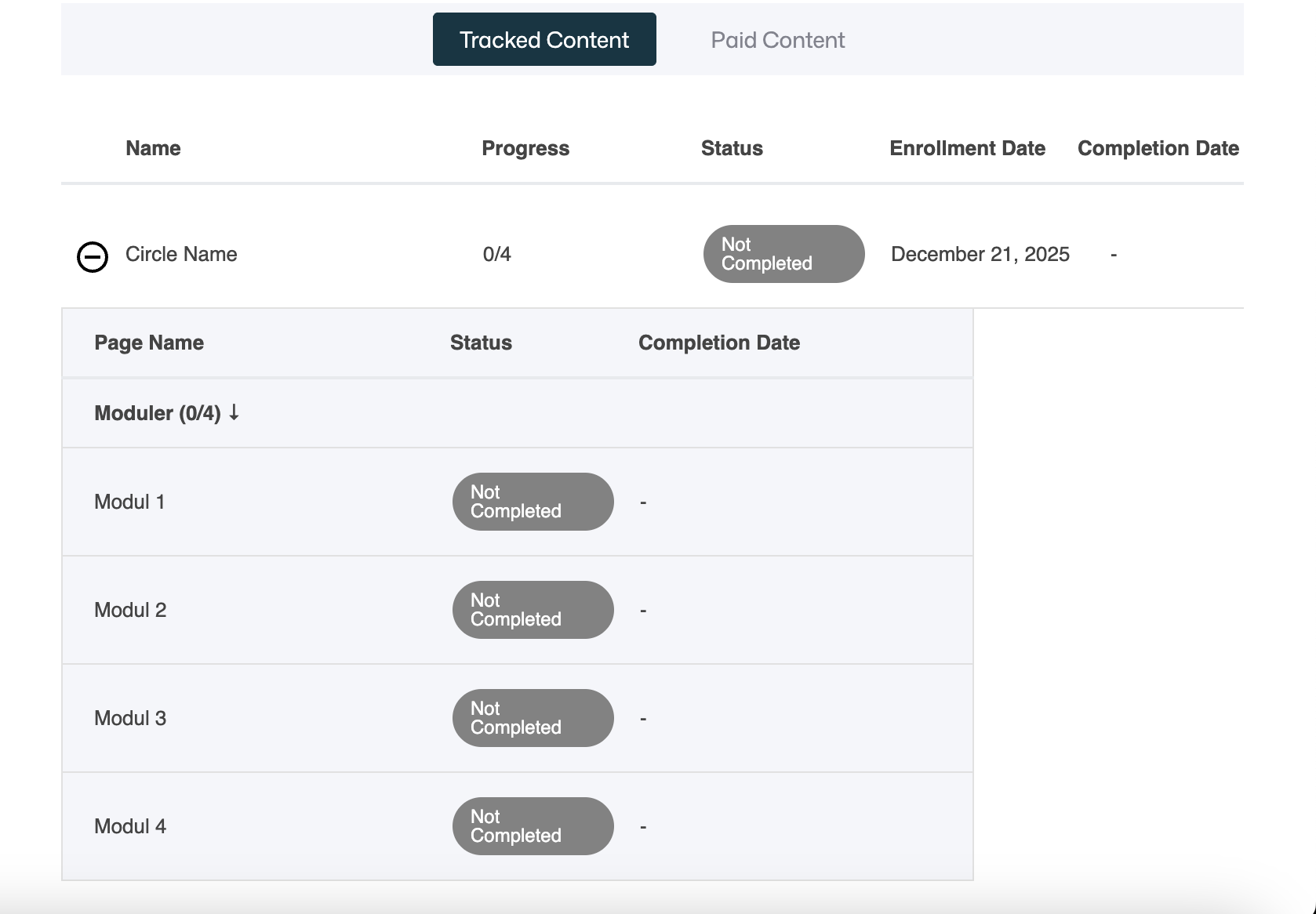Click Modul 2's Not Completed badge
This screenshot has width=1316, height=914.
click(533, 610)
